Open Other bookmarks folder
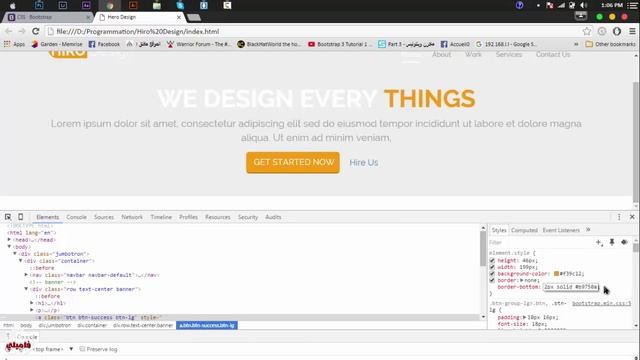The image size is (640, 360). click(x=611, y=44)
